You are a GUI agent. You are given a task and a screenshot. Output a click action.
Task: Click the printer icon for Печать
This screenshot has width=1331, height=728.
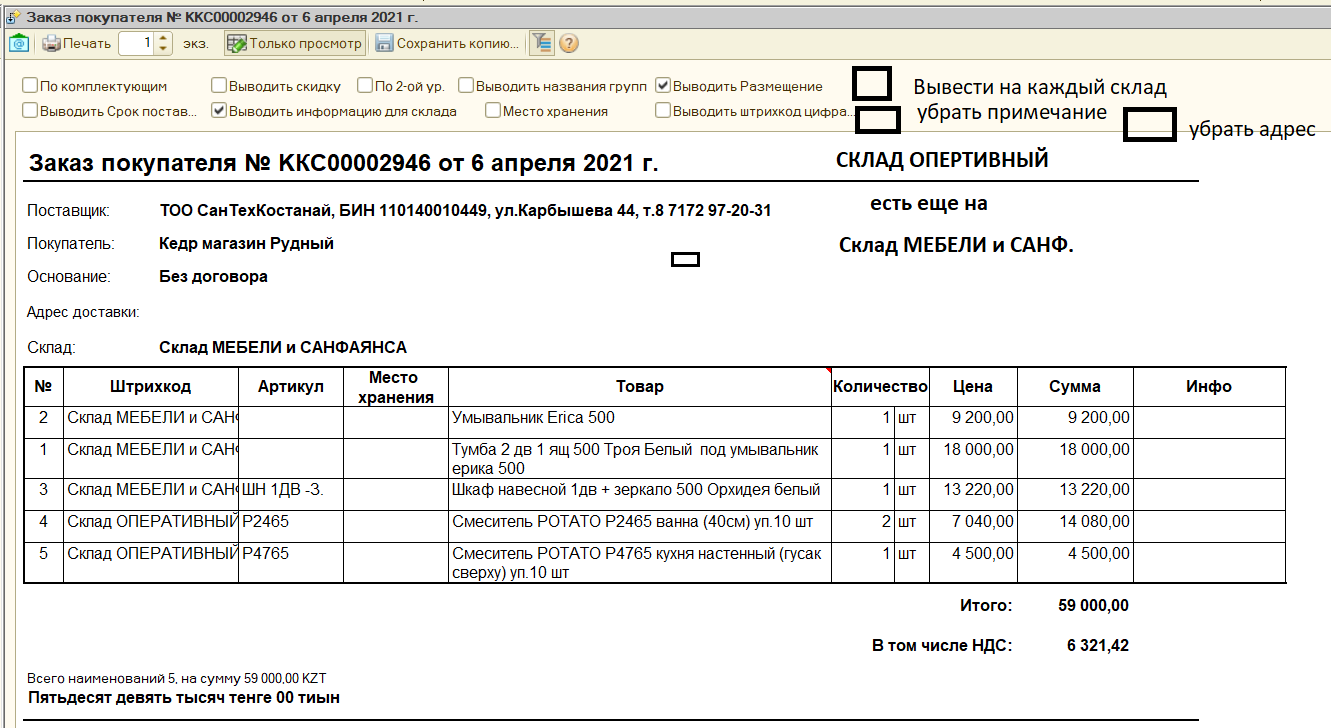click(51, 43)
